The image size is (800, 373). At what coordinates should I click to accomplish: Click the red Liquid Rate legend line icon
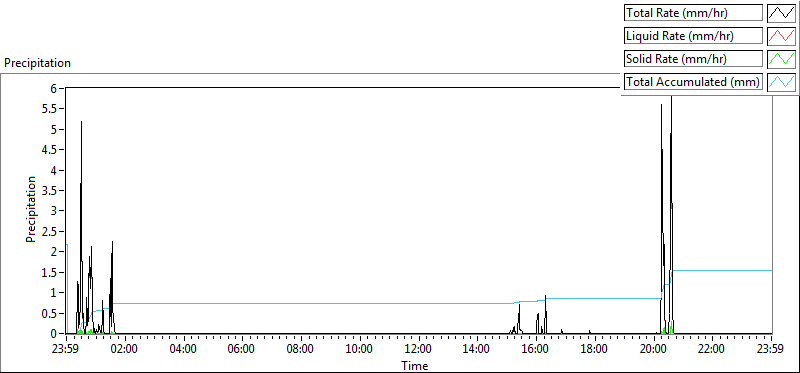pyautogui.click(x=782, y=36)
